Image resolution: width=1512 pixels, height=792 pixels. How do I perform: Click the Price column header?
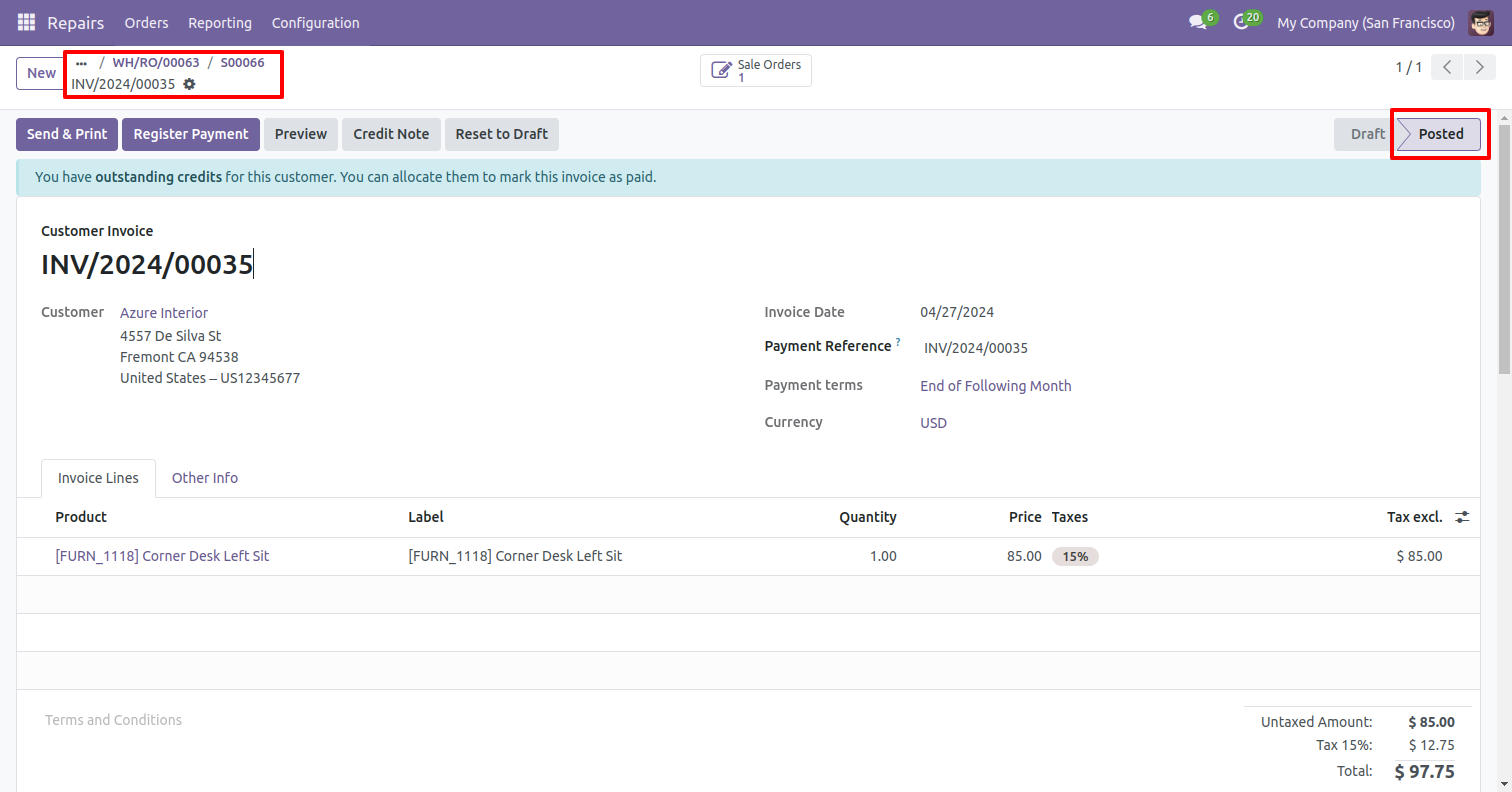[x=1025, y=517]
